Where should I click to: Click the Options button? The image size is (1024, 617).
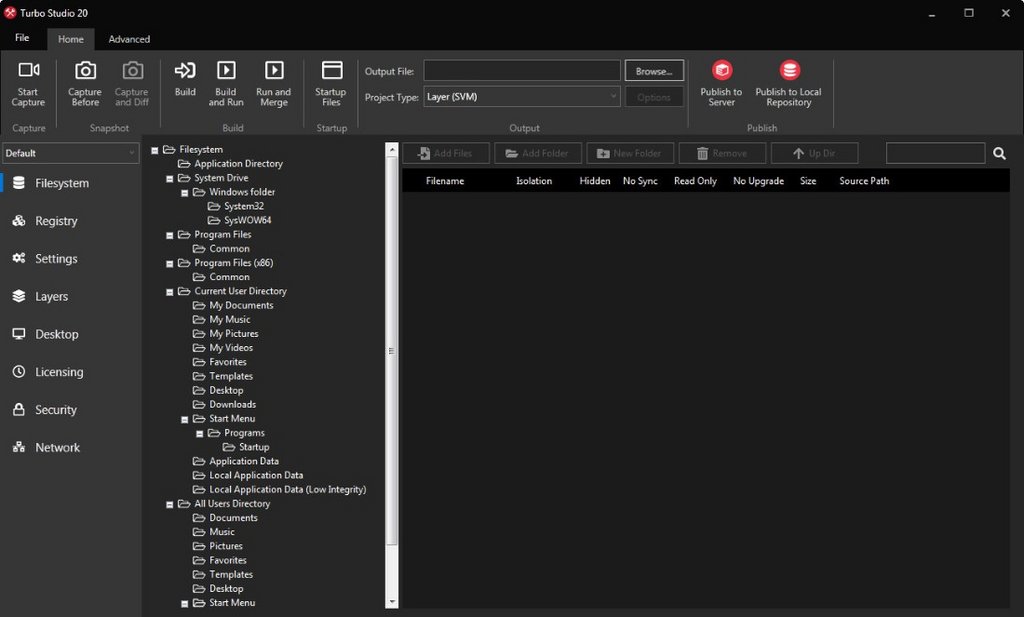[654, 97]
